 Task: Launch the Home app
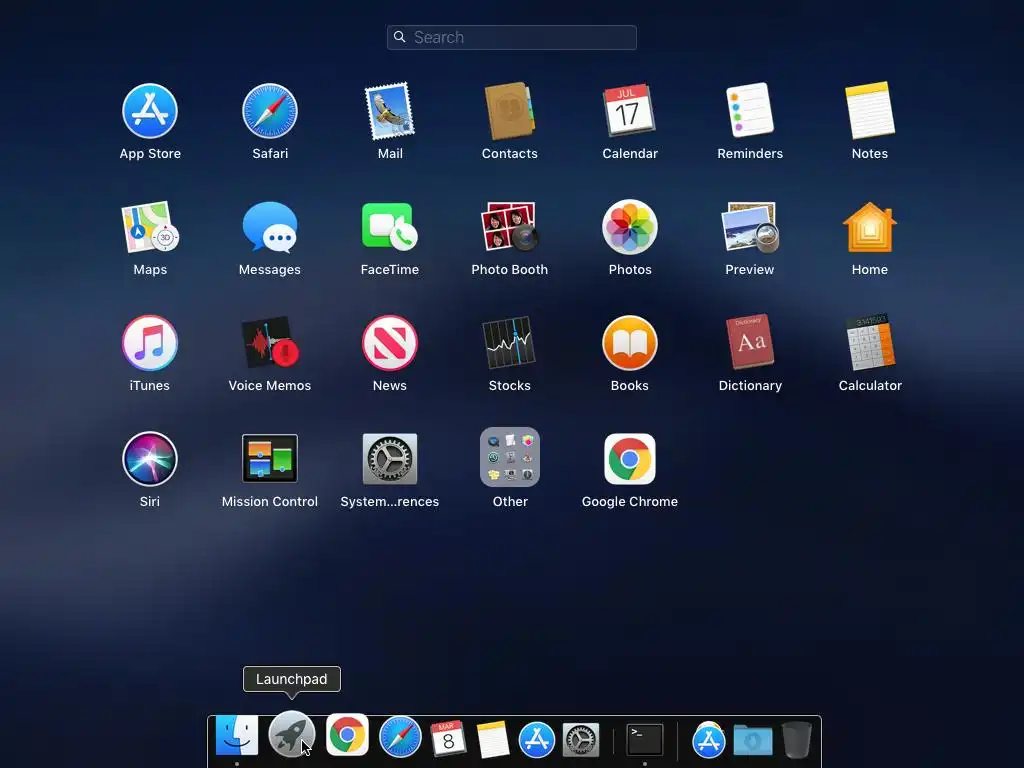click(870, 227)
